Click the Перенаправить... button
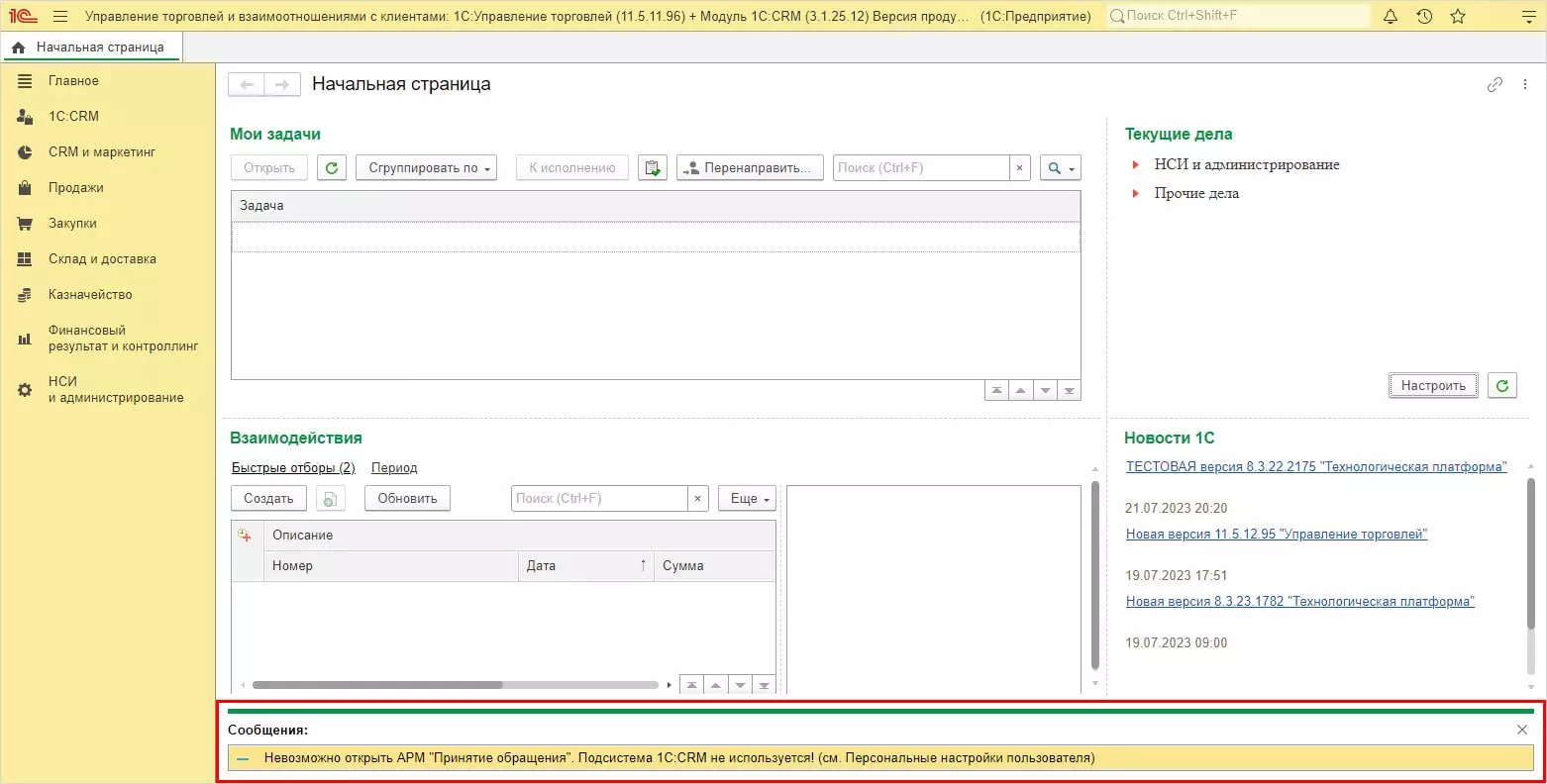 pos(750,168)
